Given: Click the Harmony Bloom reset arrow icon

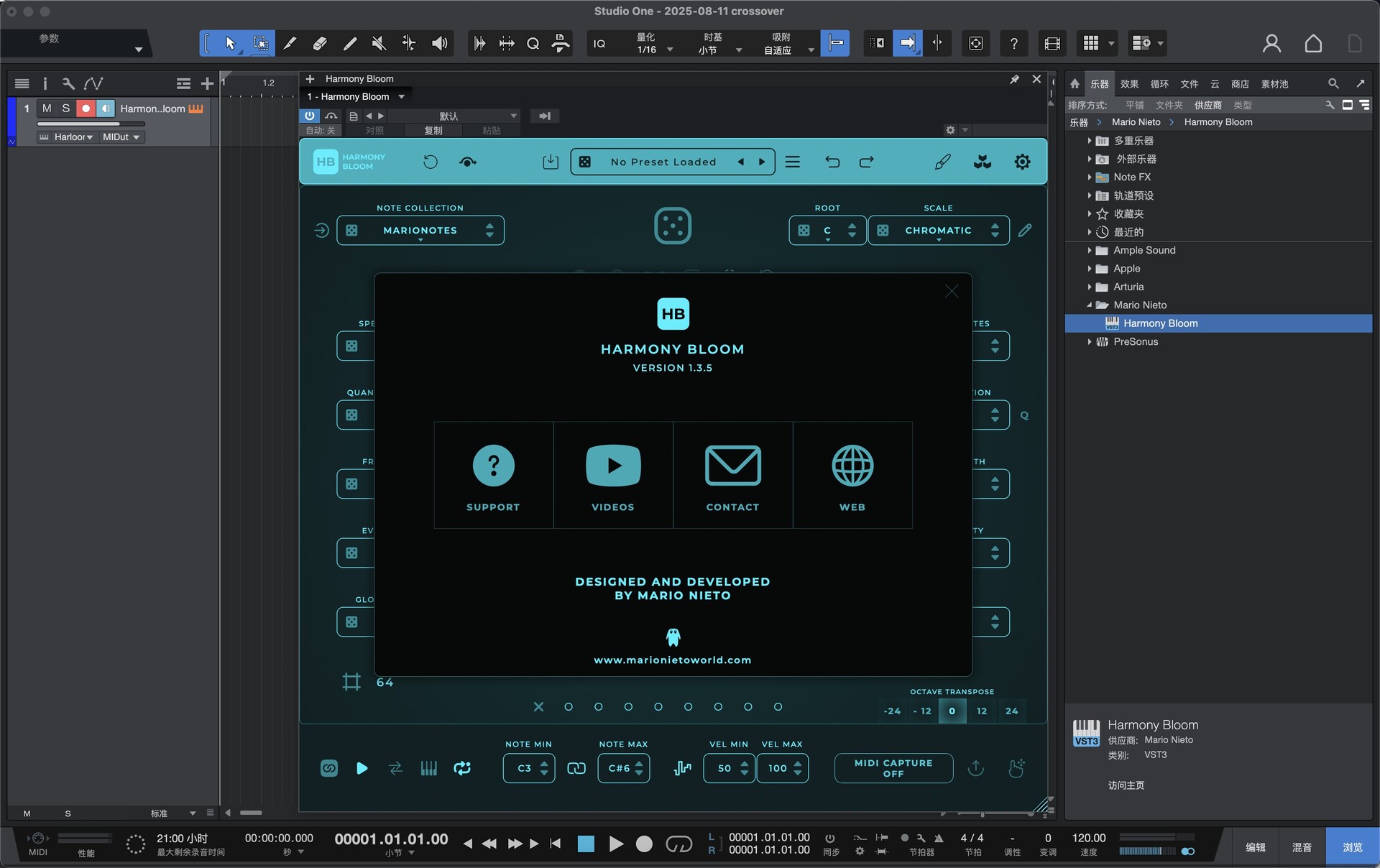Looking at the screenshot, I should click(431, 162).
